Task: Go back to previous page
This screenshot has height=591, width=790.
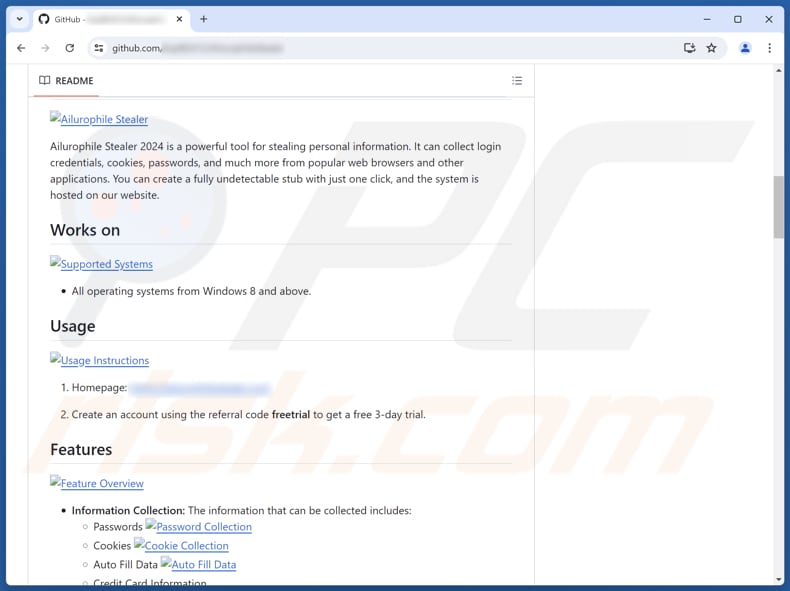Action: [x=21, y=48]
